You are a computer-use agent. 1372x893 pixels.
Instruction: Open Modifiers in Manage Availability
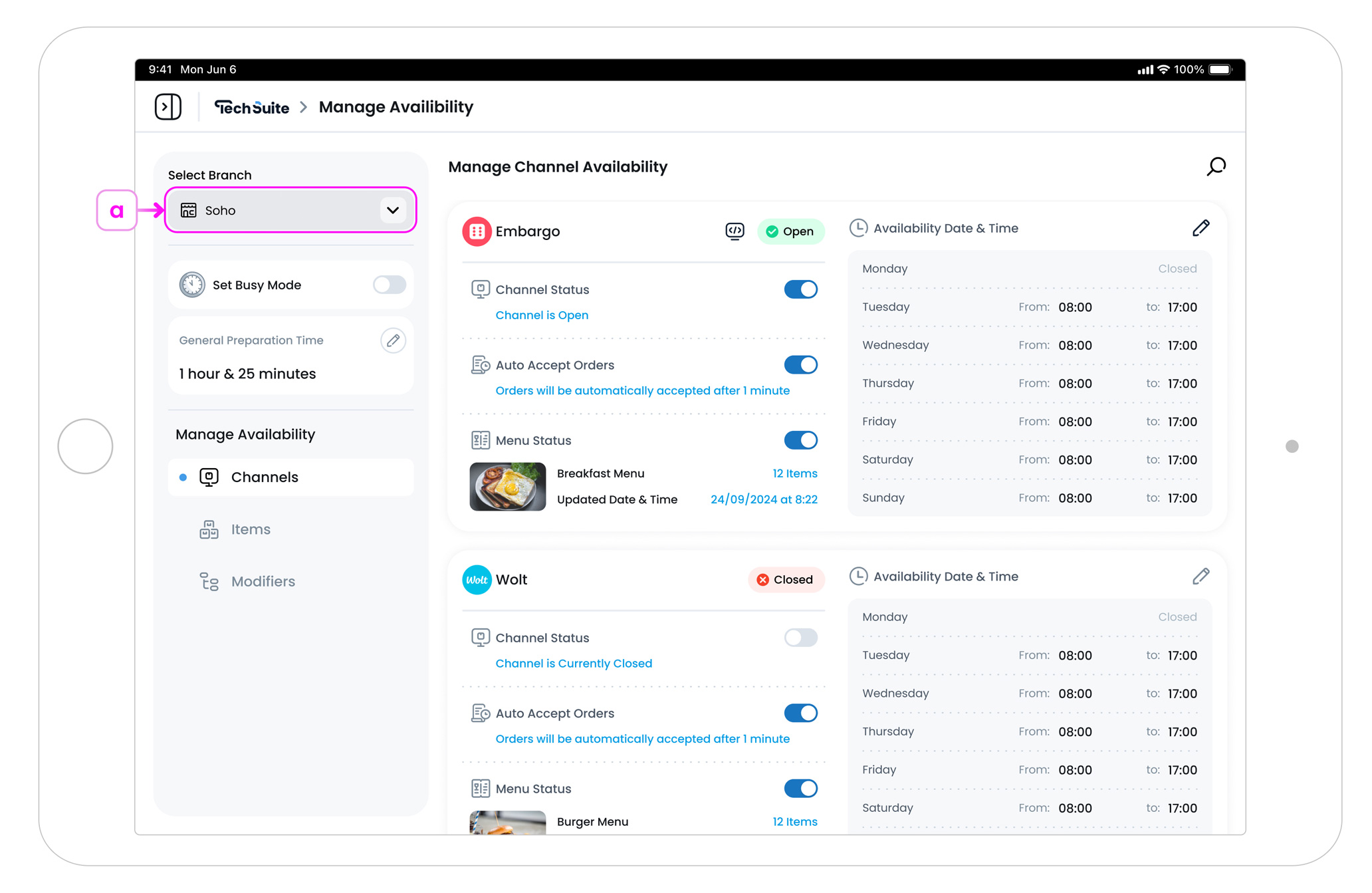point(263,581)
